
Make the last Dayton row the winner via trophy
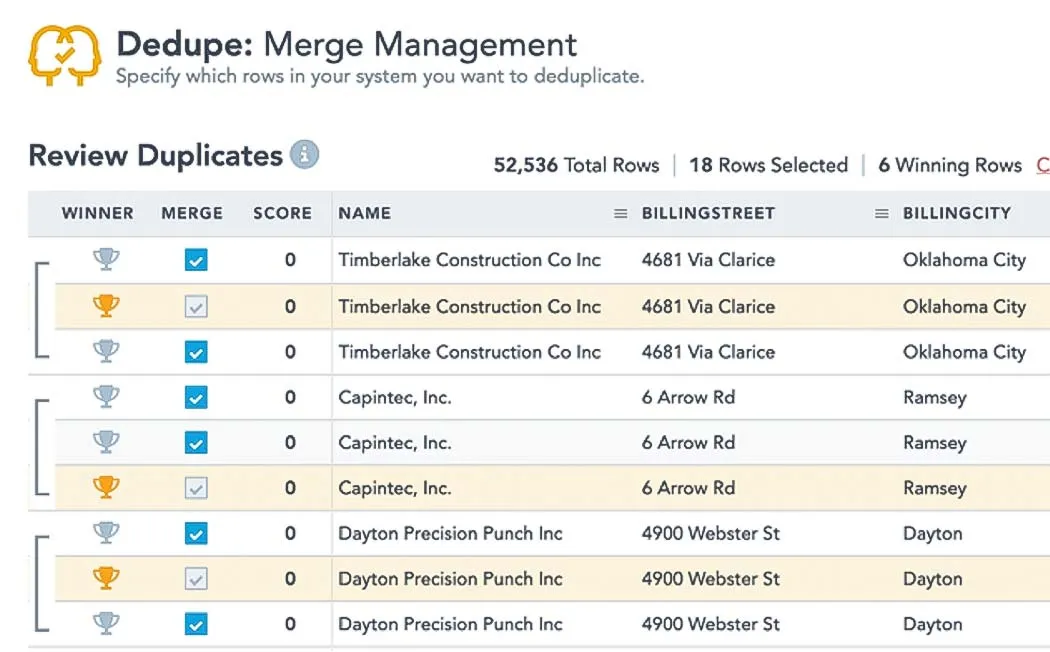coord(106,624)
